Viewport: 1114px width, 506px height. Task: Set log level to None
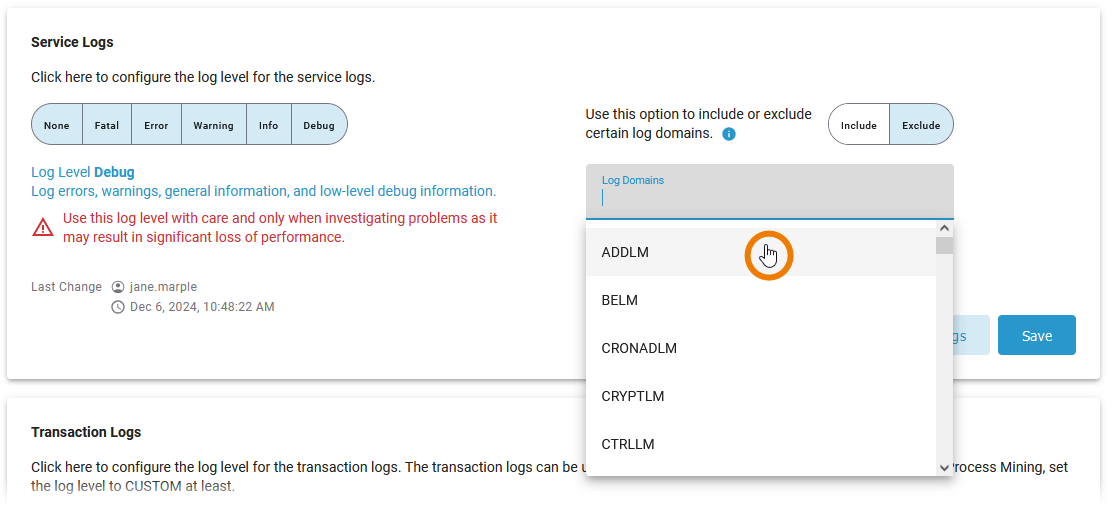coord(57,125)
